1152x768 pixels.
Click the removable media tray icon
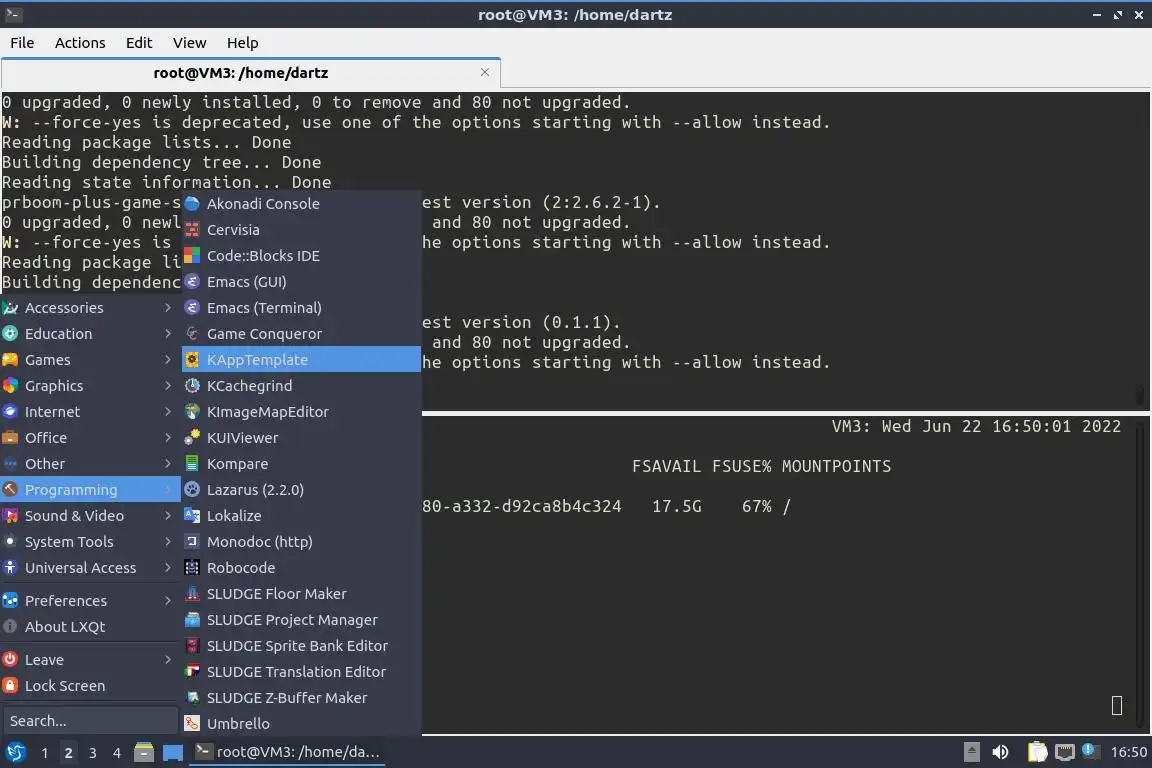(972, 753)
